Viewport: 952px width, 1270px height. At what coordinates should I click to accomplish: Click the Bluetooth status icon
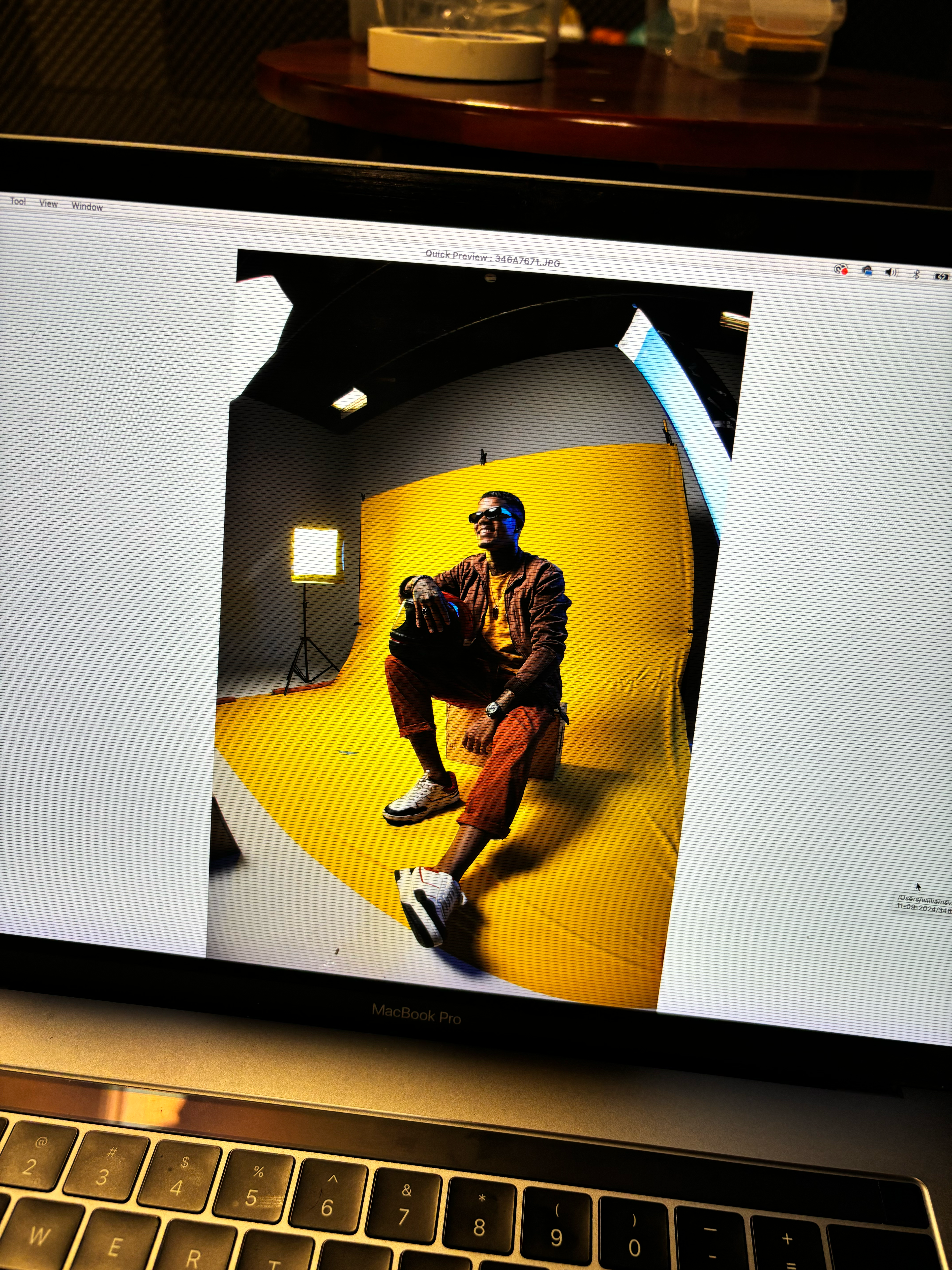(916, 274)
